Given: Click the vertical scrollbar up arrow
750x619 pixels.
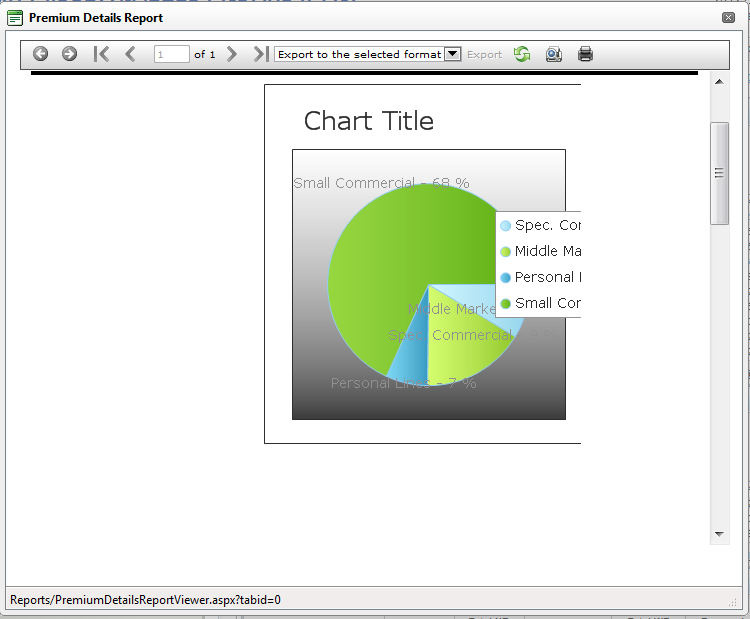Looking at the screenshot, I should (x=719, y=82).
